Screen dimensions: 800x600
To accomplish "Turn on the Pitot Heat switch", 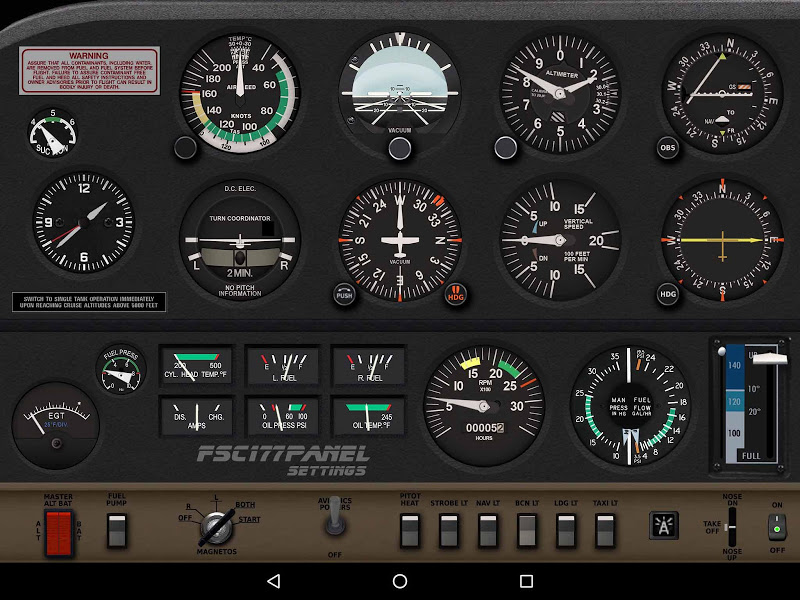I will click(x=410, y=530).
